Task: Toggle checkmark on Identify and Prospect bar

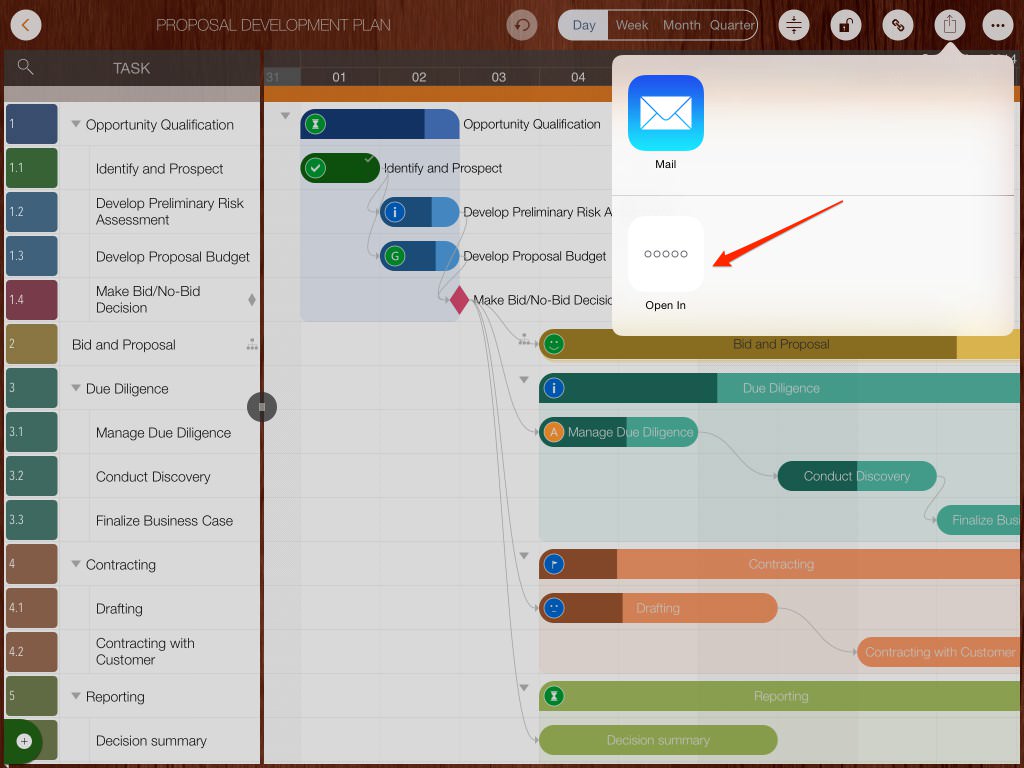Action: tap(316, 168)
